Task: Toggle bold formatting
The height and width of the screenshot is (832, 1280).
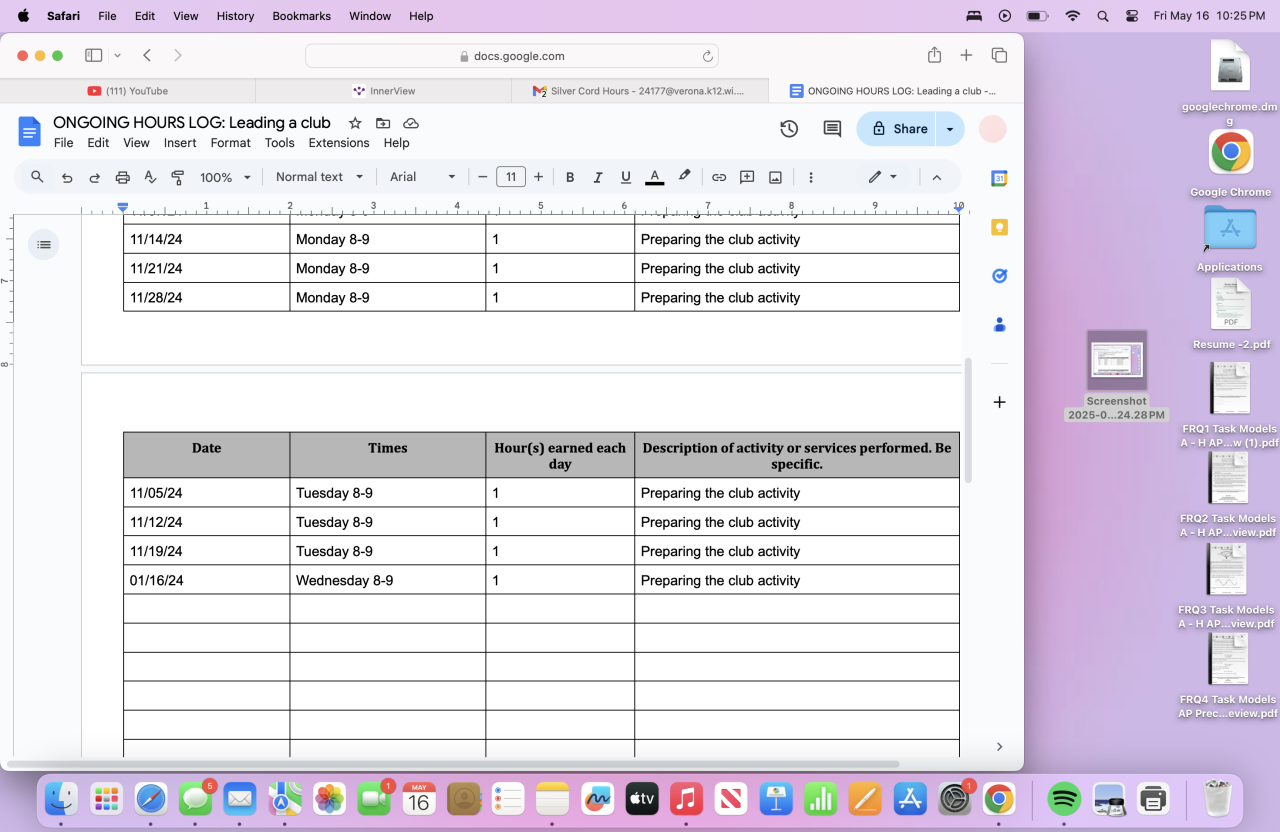Action: pyautogui.click(x=570, y=177)
